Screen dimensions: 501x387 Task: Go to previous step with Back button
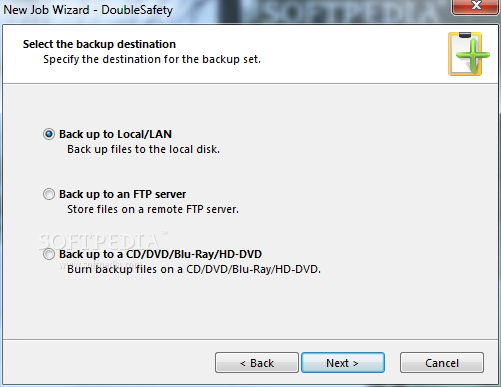257,362
